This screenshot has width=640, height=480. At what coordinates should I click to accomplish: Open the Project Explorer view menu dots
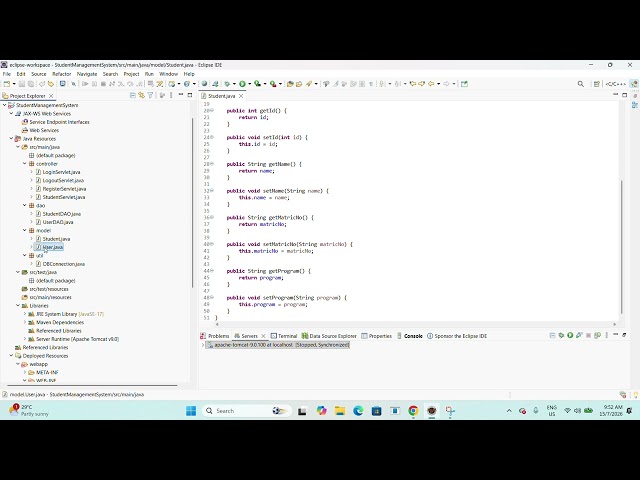click(x=171, y=96)
